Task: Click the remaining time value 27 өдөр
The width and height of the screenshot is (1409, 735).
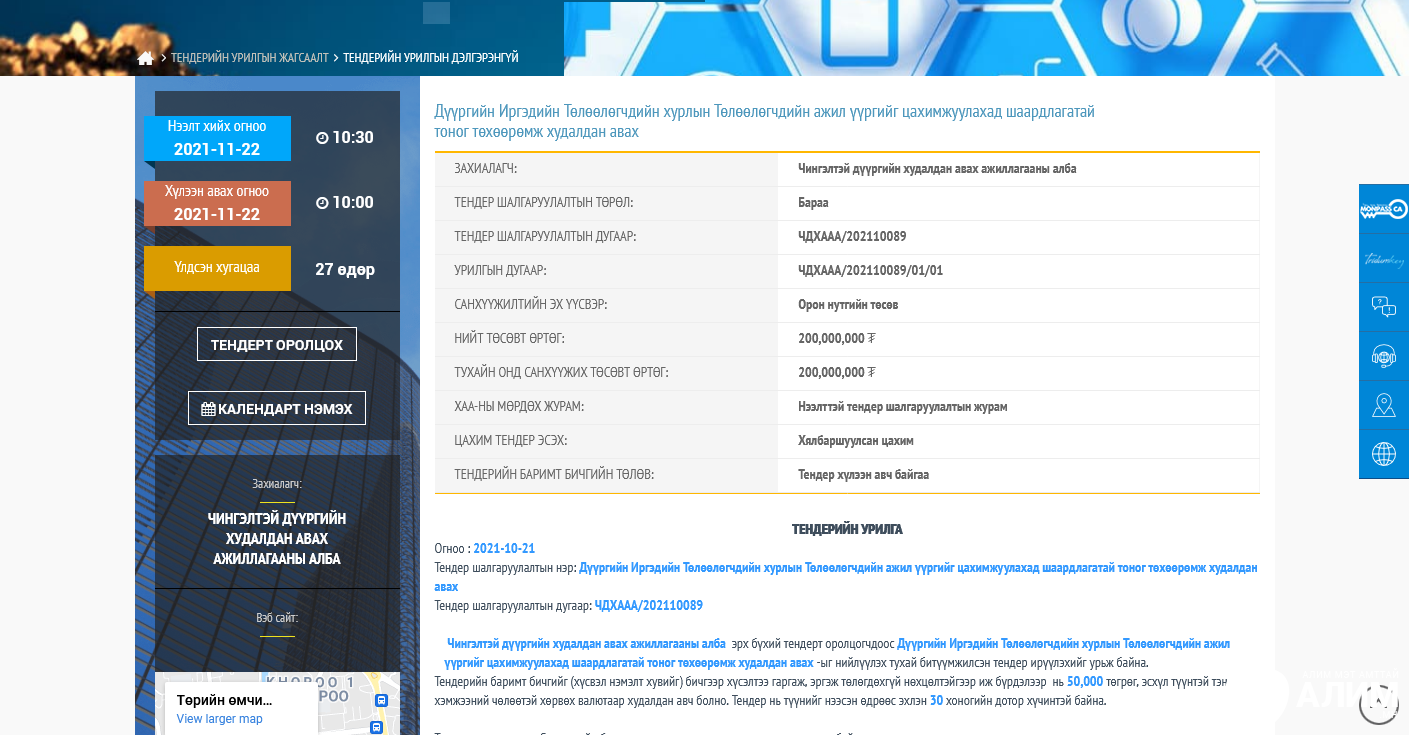Action: pos(345,269)
